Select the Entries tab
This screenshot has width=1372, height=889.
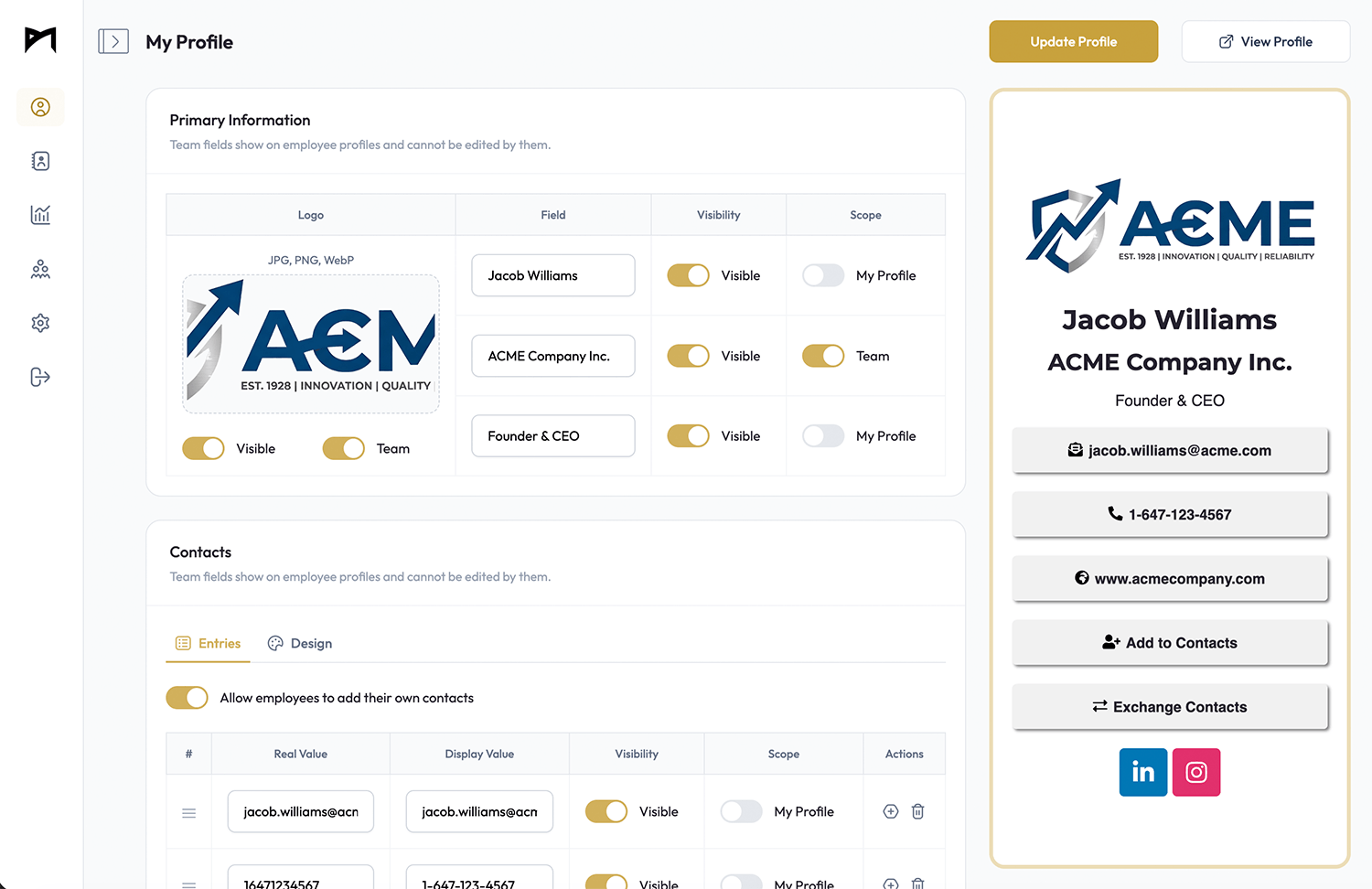pyautogui.click(x=209, y=644)
